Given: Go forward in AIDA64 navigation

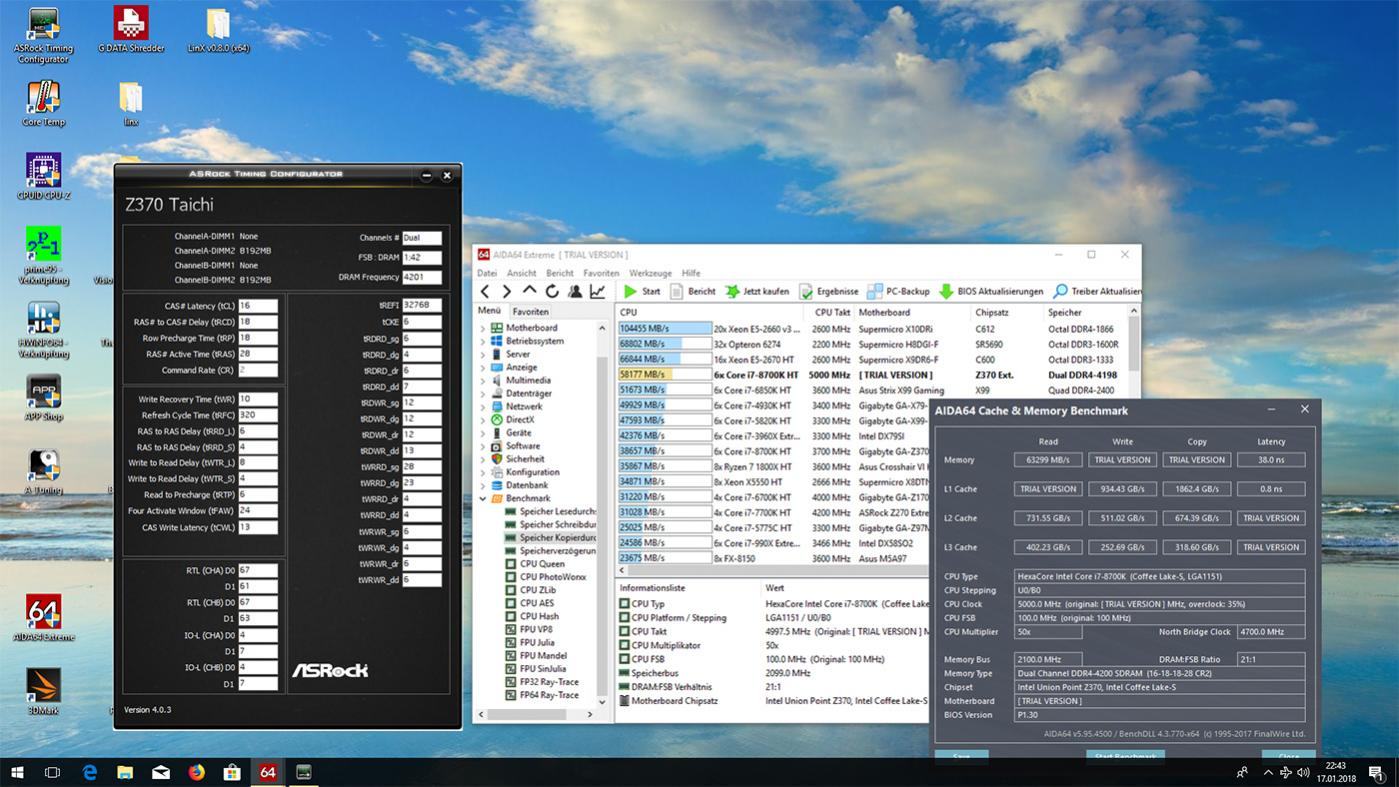Looking at the screenshot, I should [x=507, y=291].
